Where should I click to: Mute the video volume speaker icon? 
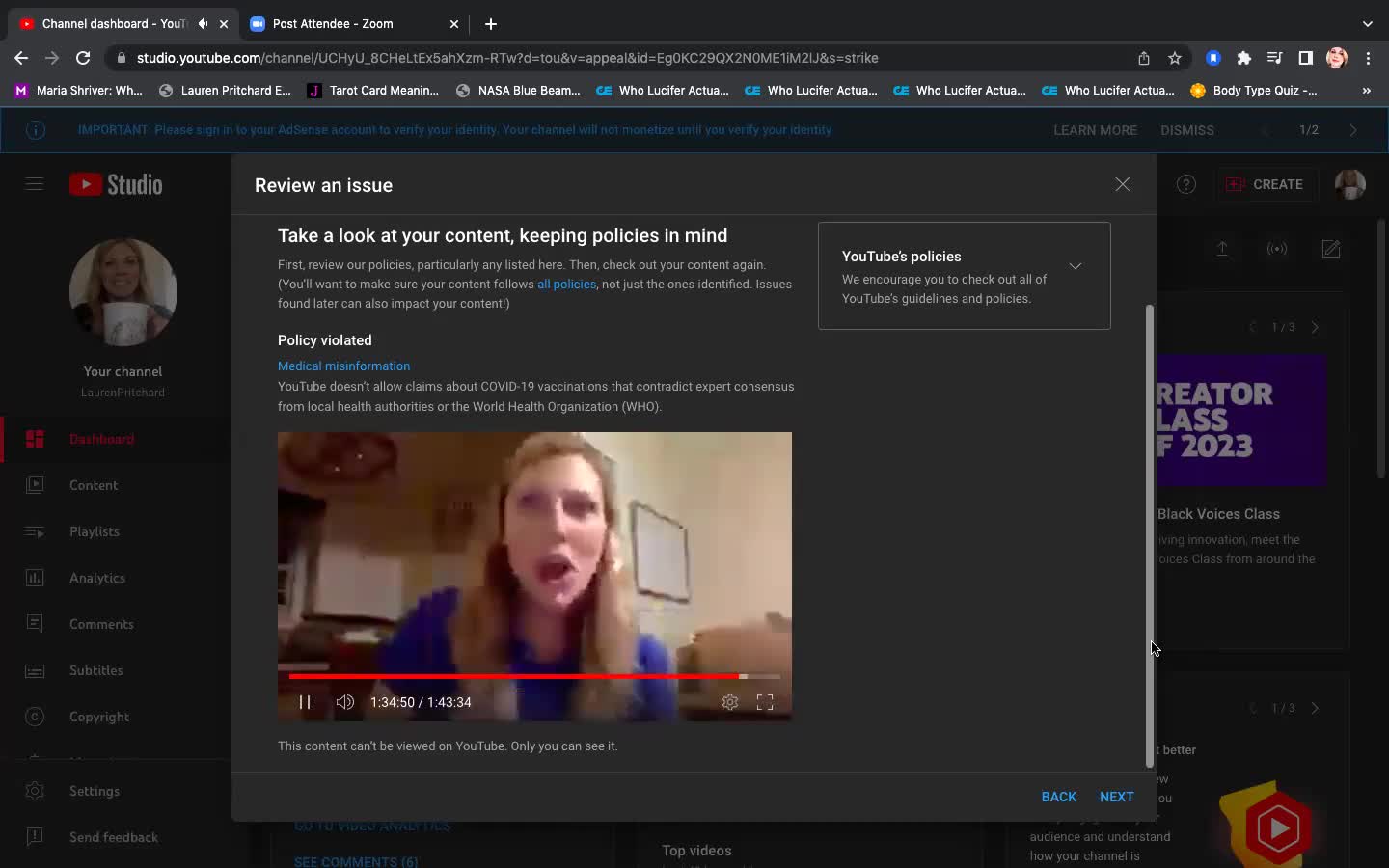click(x=344, y=702)
